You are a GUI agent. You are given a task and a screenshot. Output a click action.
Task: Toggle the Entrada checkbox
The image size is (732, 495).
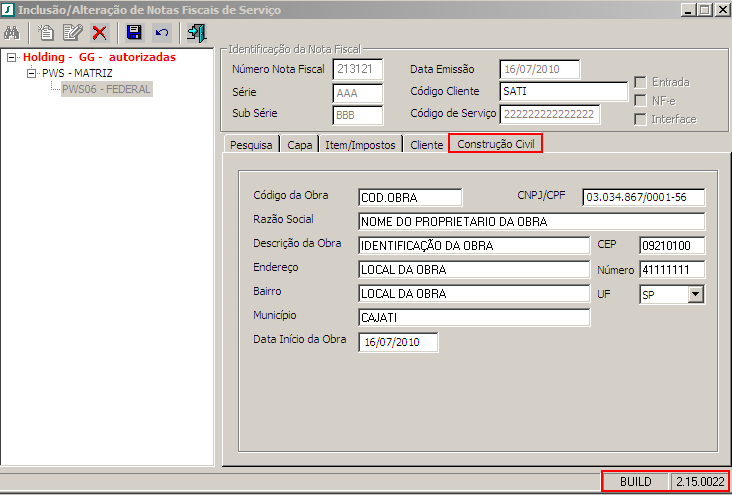point(641,82)
